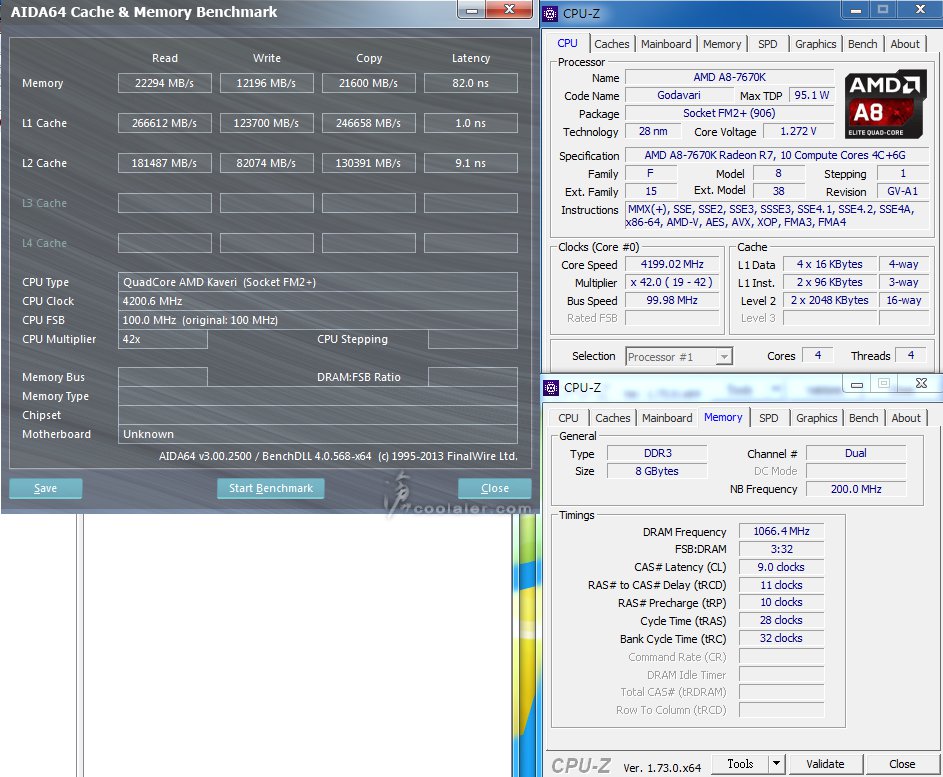Image resolution: width=943 pixels, height=777 pixels.
Task: Click the processor Name field AMD A8-7670K
Action: pos(730,77)
